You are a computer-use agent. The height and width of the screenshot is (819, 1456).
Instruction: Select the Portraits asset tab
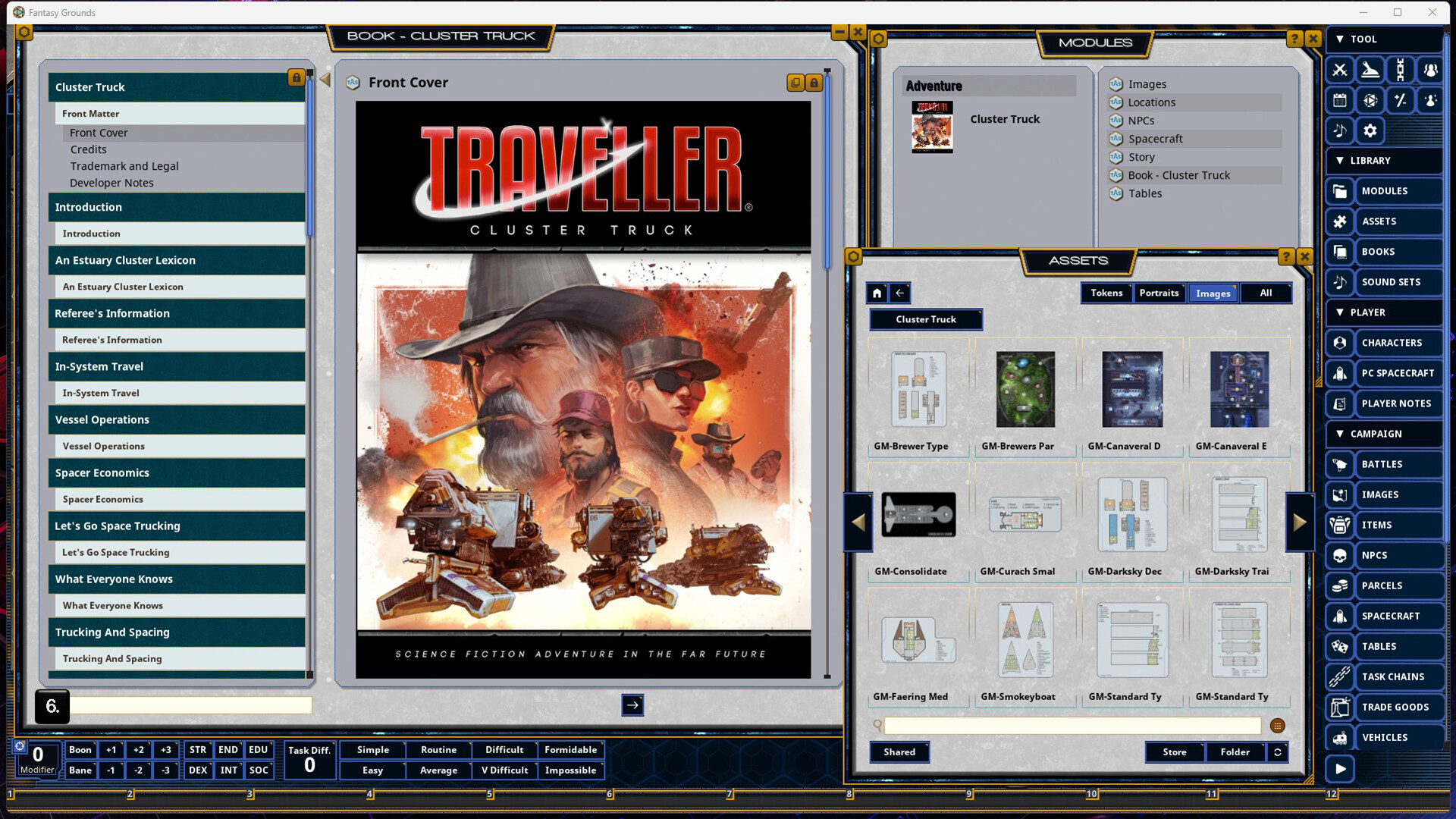1159,293
